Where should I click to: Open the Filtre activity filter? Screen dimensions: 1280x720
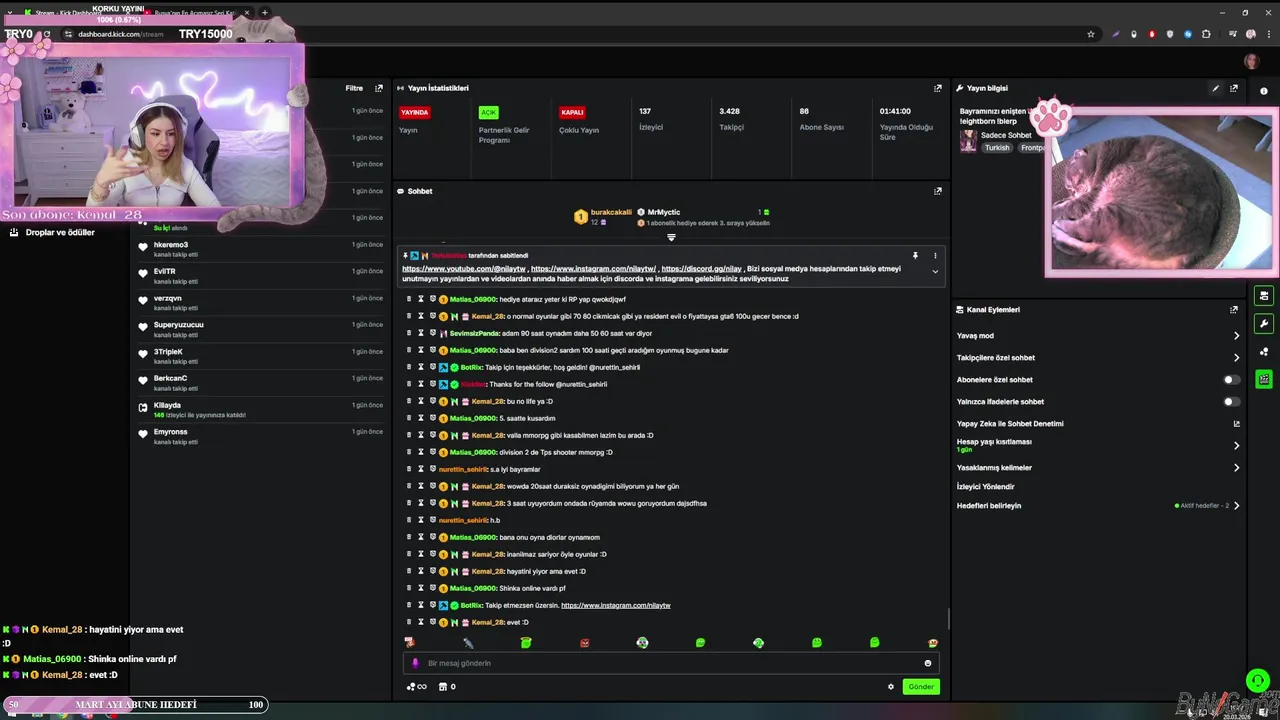(x=354, y=88)
